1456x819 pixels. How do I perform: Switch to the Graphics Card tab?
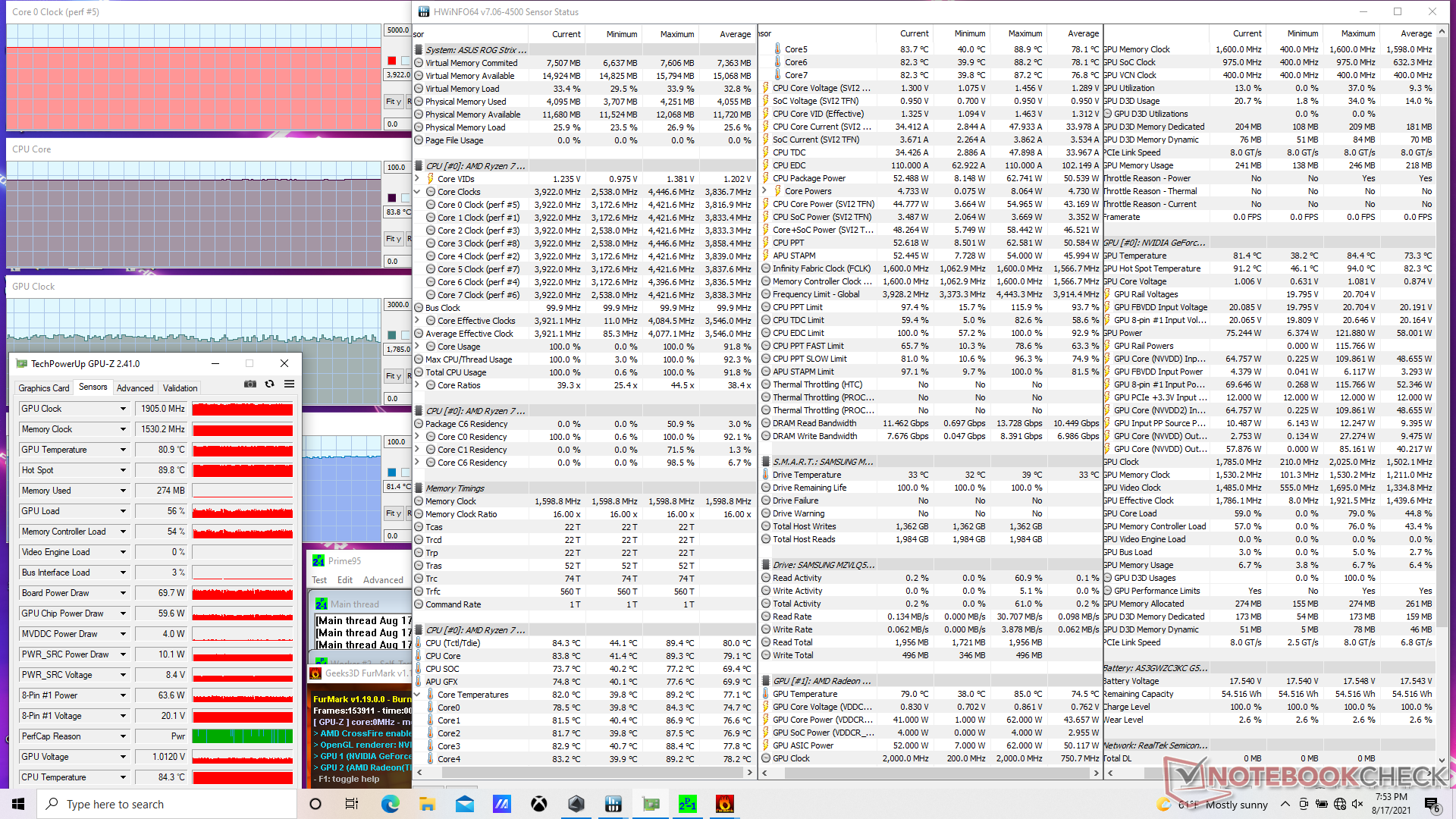coord(44,388)
